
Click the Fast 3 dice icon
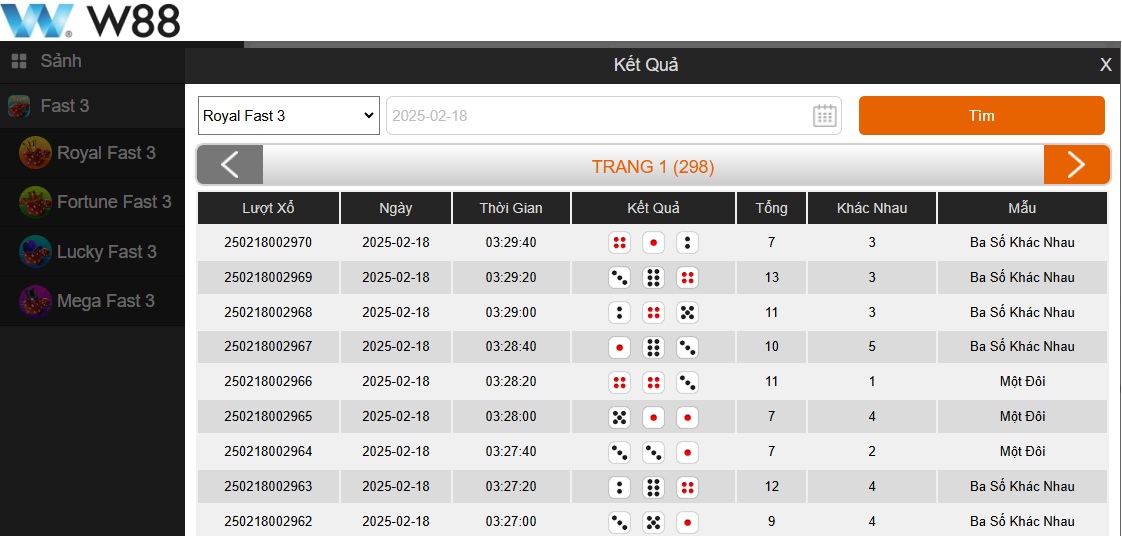tap(19, 106)
